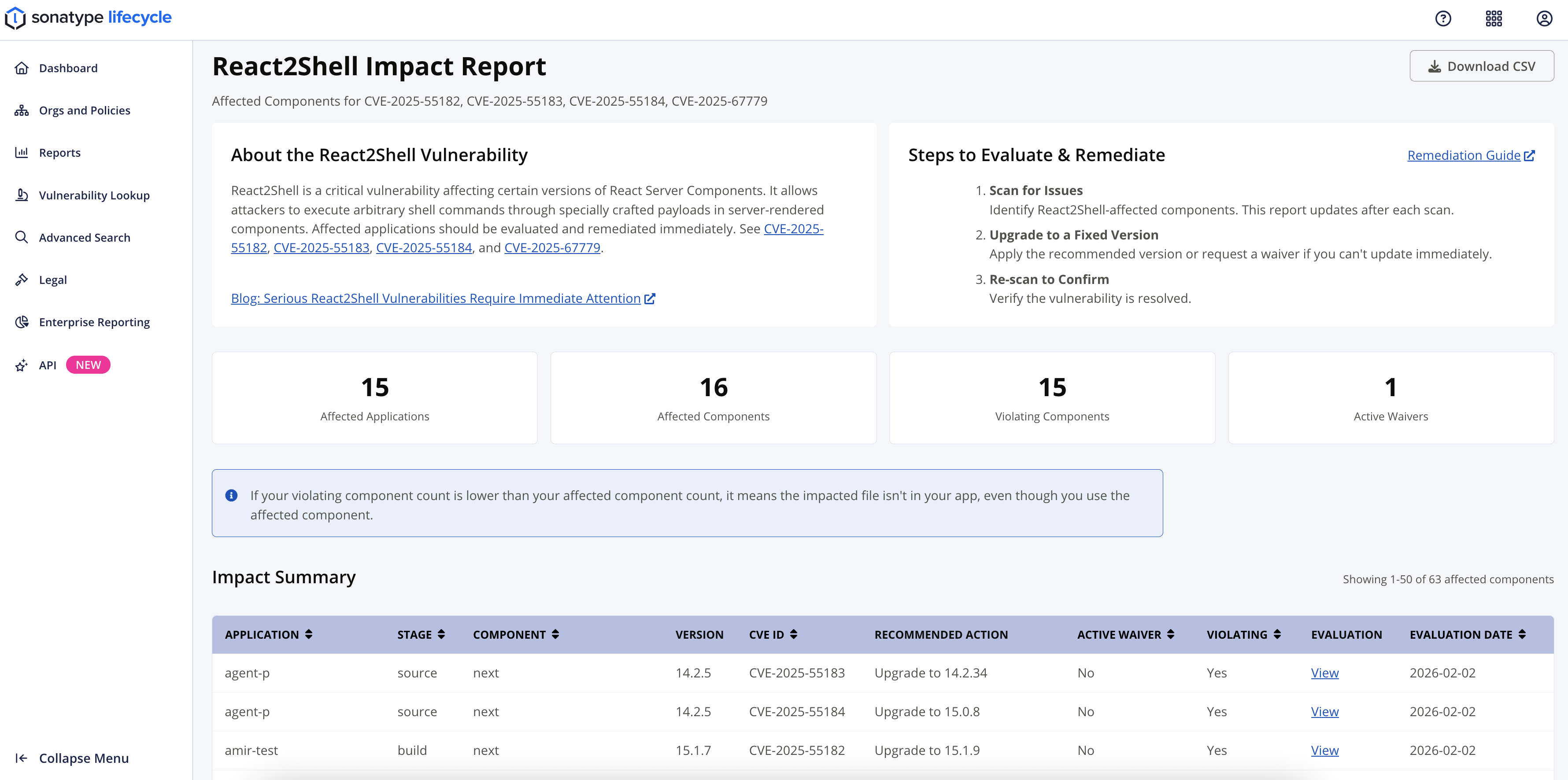Viewport: 1568px width, 780px height.
Task: Select the Active Waivers count card
Action: [1391, 398]
